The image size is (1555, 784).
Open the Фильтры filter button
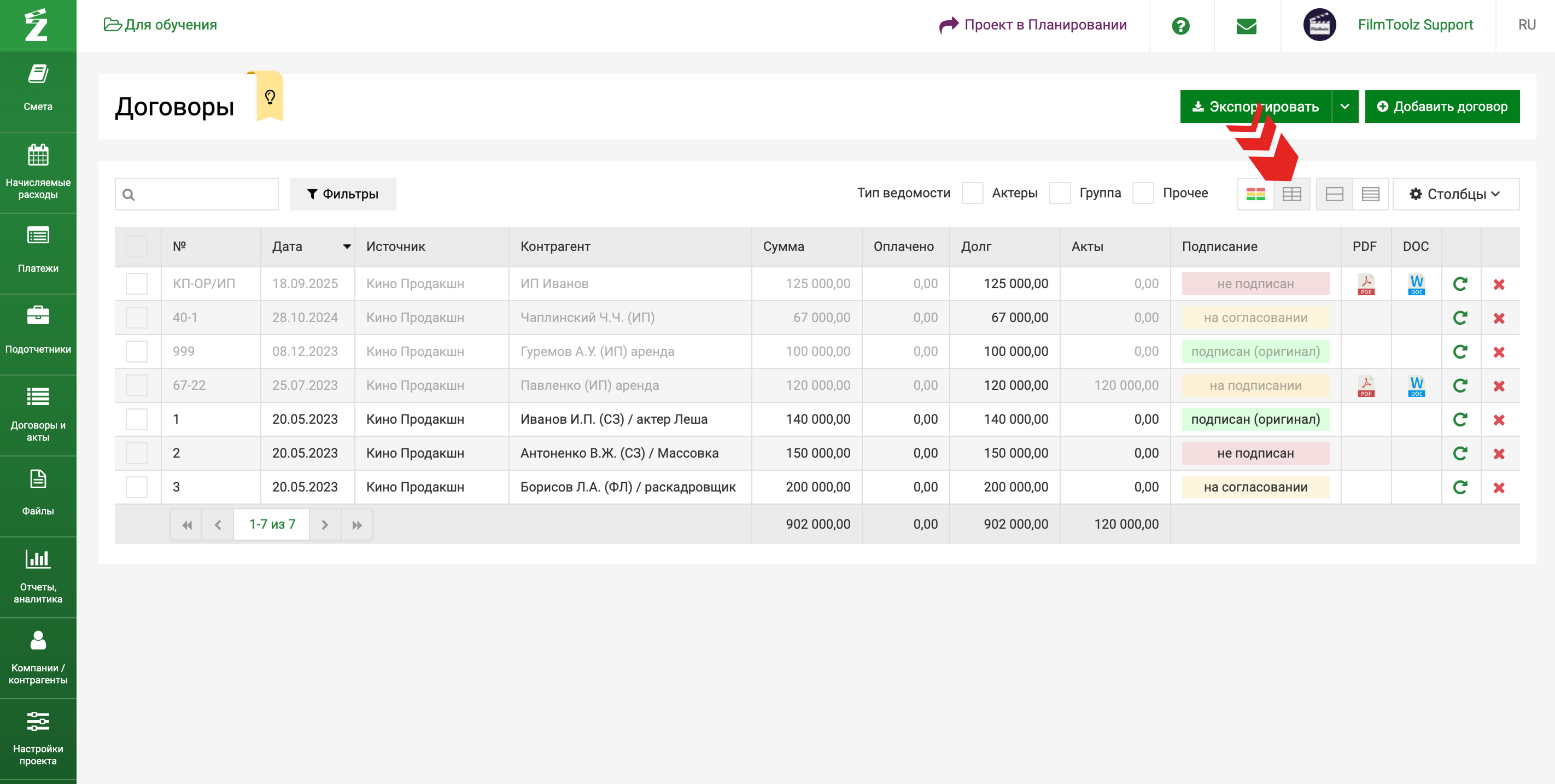(342, 194)
